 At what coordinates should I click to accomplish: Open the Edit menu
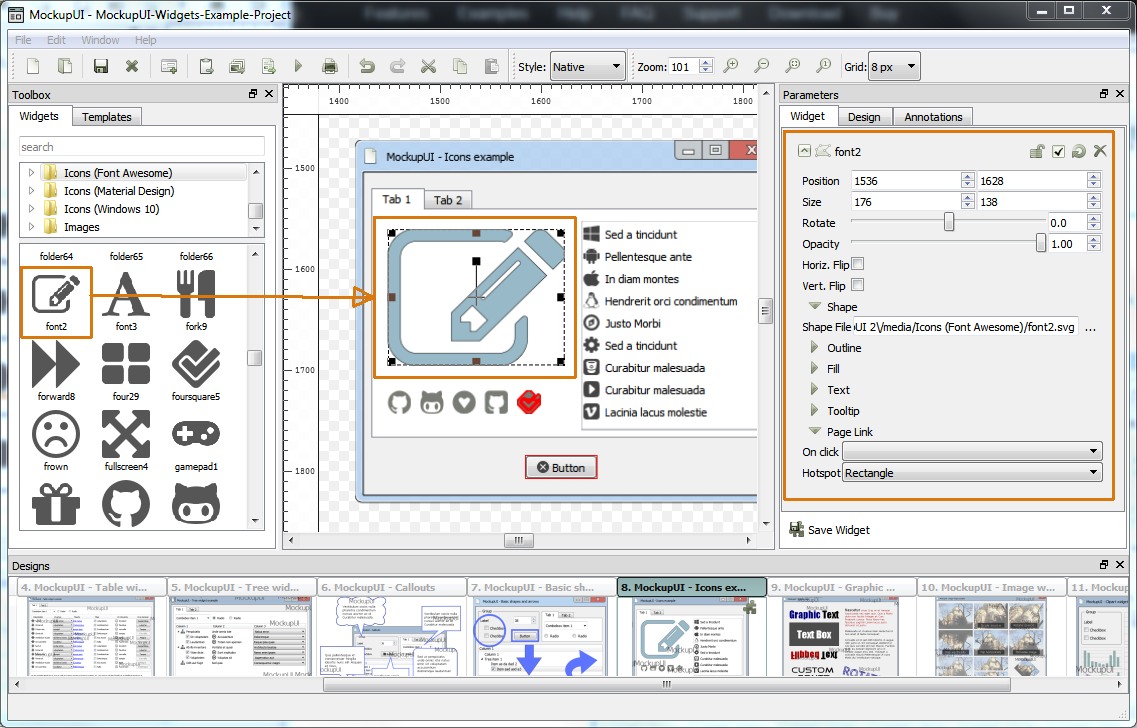(x=56, y=40)
